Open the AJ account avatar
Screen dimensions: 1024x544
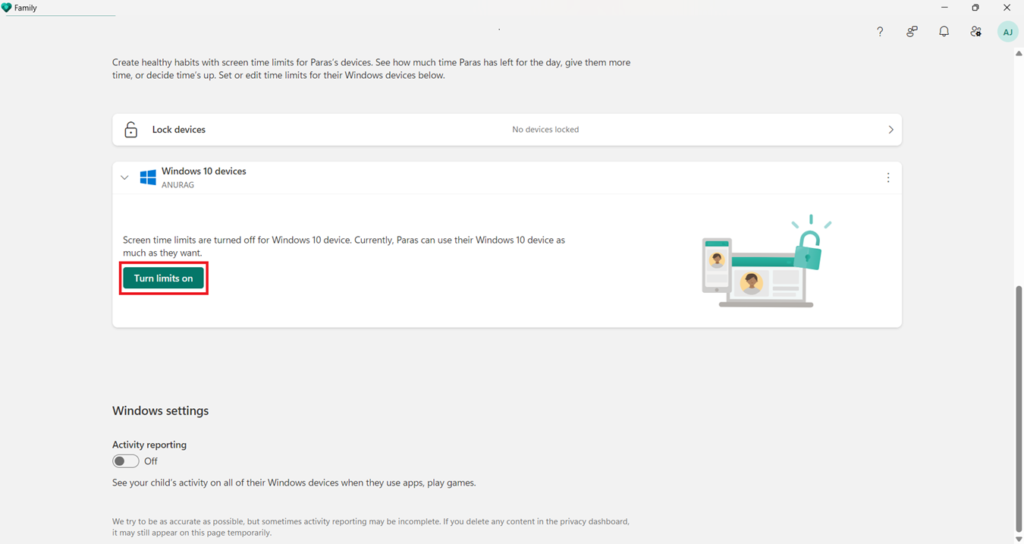[x=1008, y=32]
